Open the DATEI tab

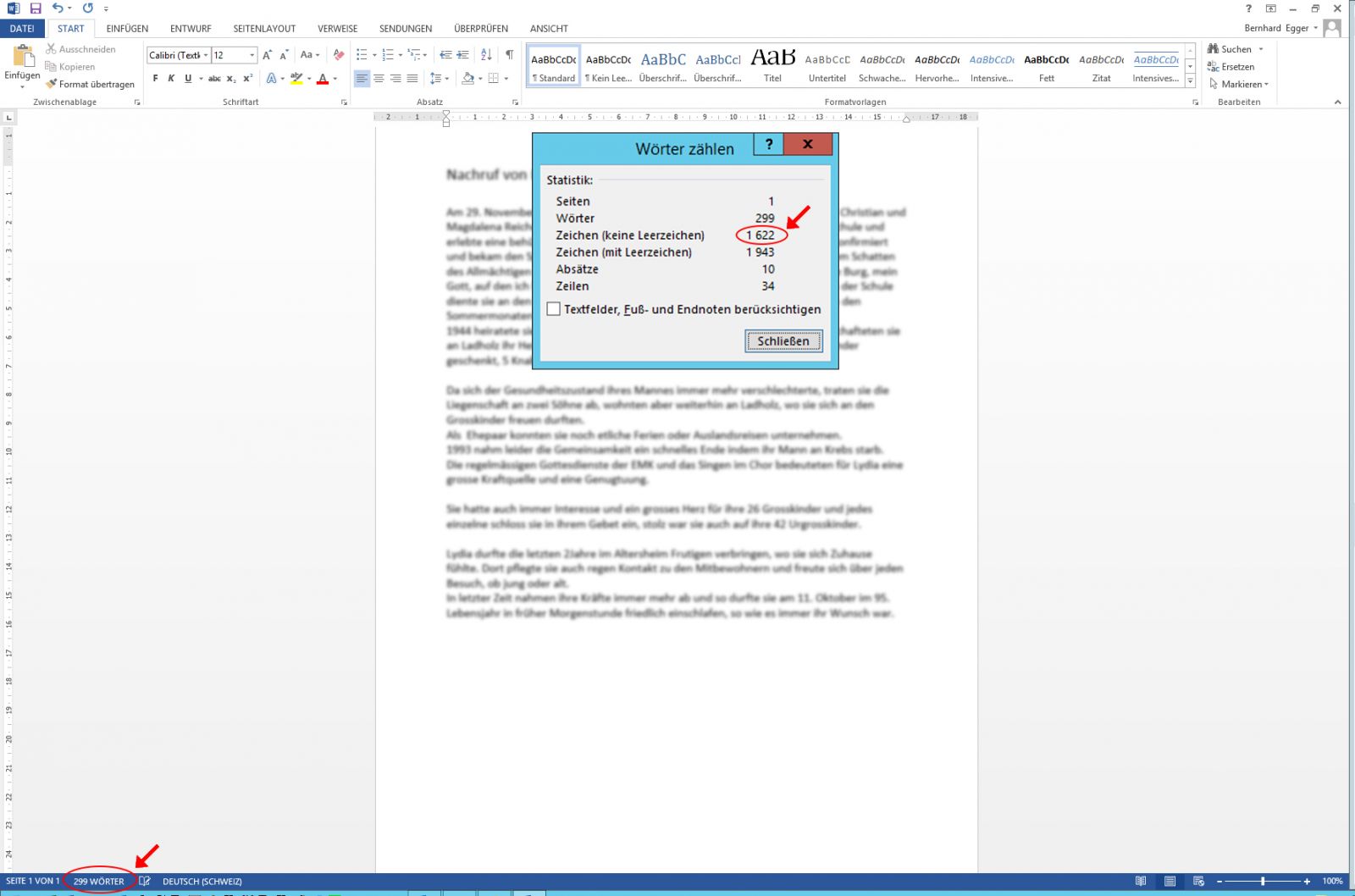(x=22, y=28)
